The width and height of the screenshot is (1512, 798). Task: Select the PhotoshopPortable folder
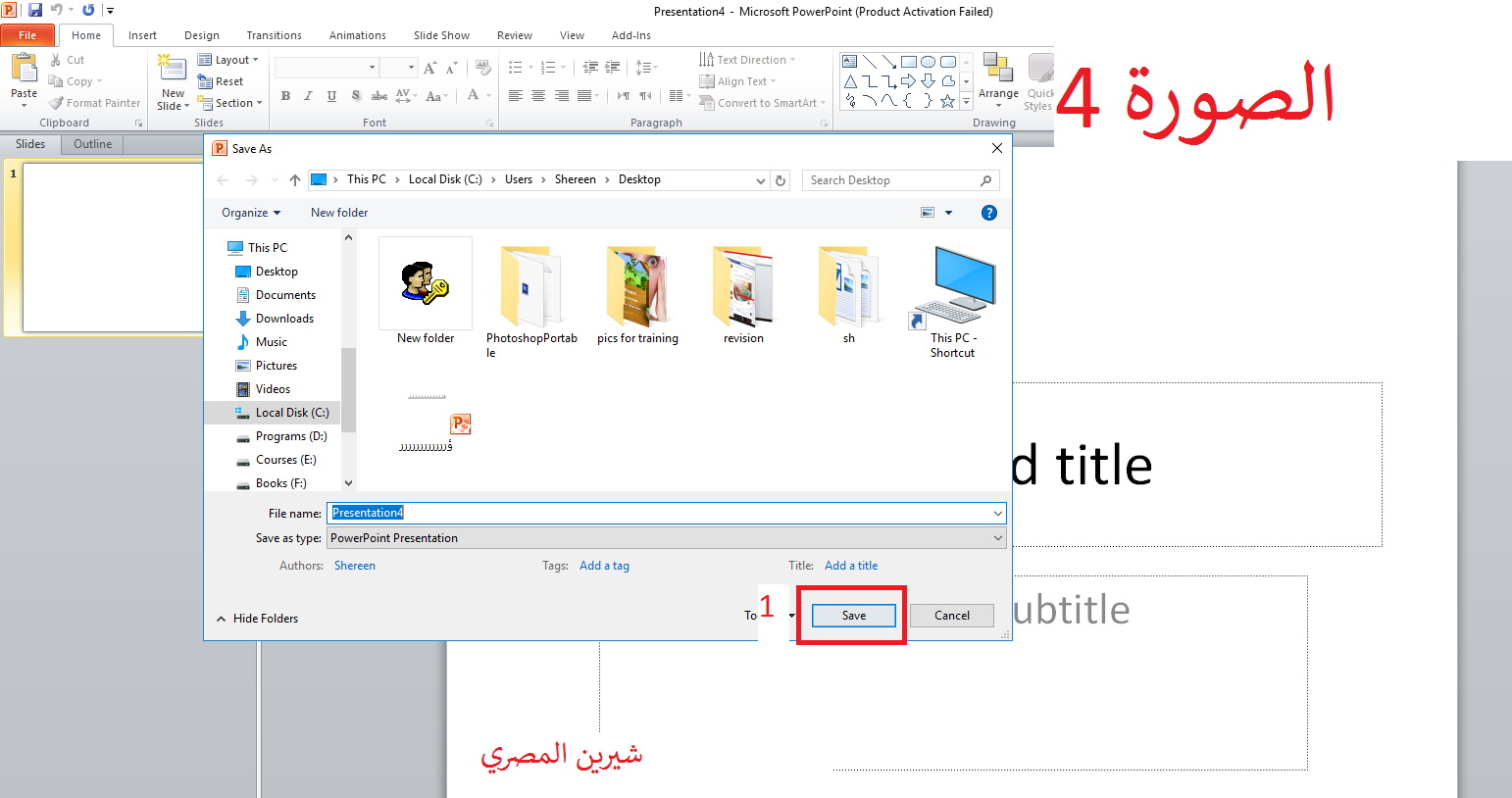tap(531, 301)
